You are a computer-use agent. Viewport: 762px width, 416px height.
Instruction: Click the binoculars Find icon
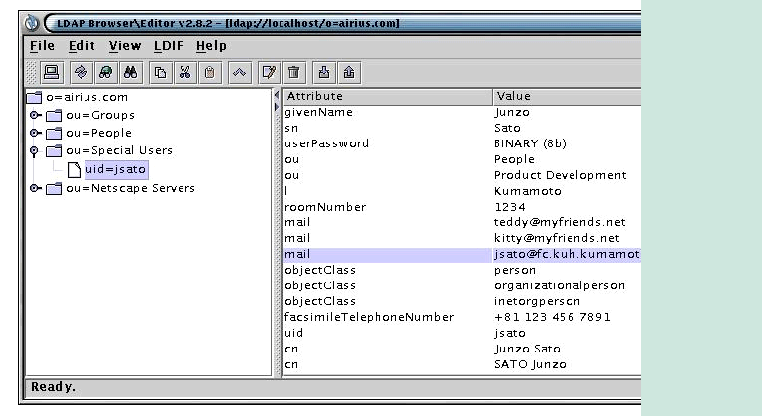point(130,73)
